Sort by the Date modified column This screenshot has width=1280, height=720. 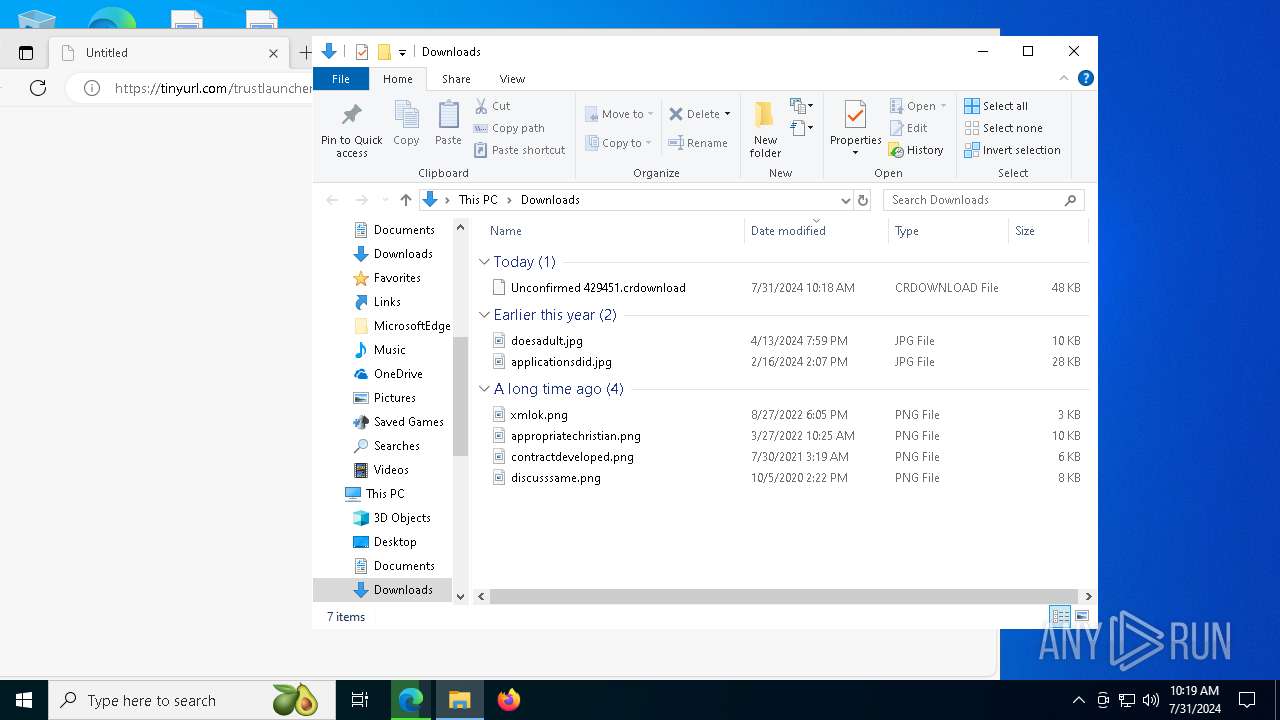click(x=816, y=231)
